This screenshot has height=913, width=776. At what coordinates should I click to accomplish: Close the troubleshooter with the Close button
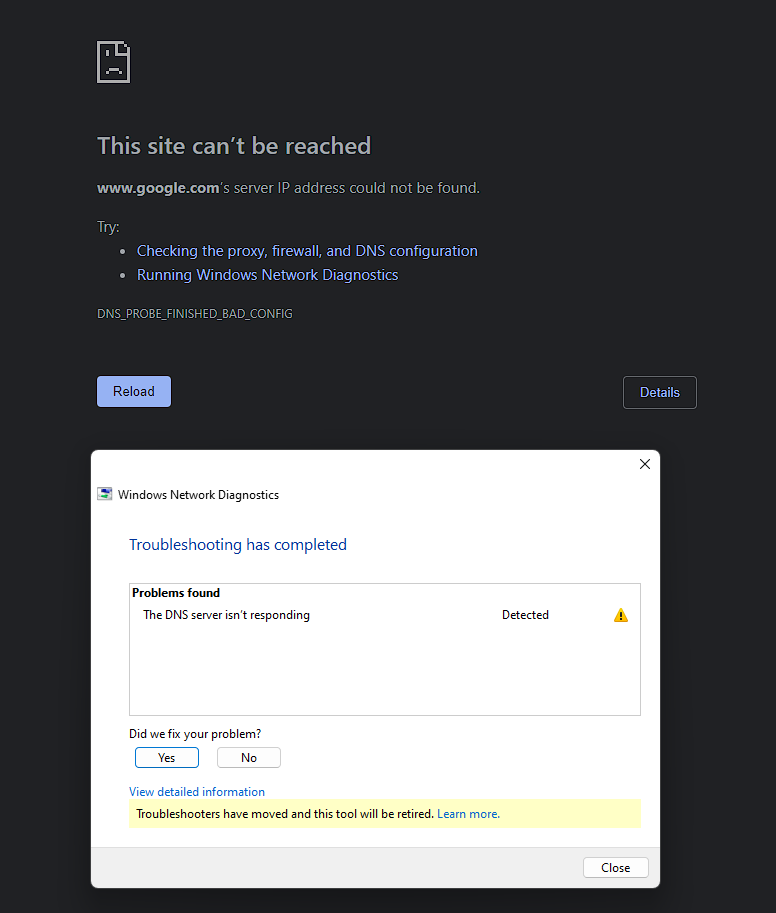[615, 867]
